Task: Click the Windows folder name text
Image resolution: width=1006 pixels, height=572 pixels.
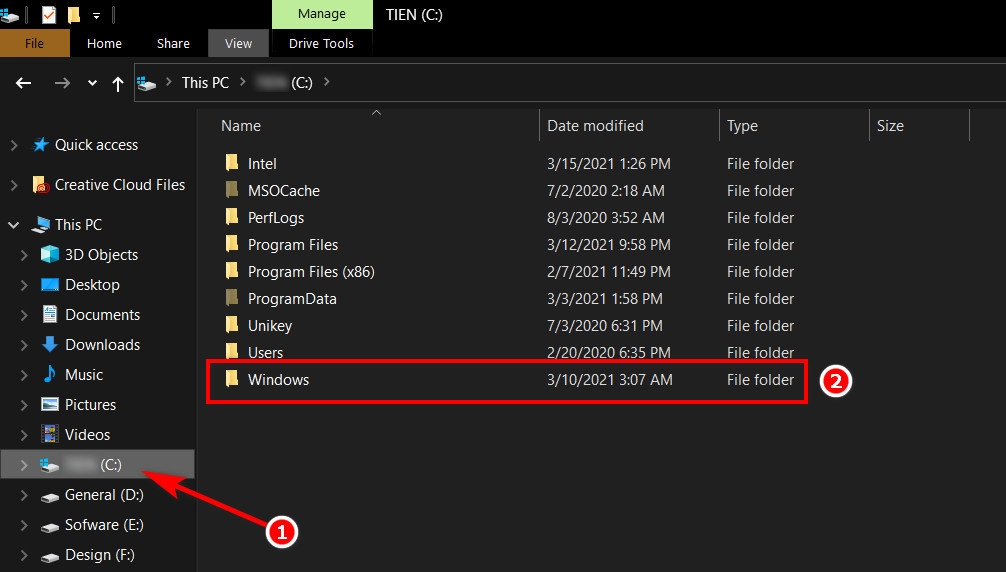Action: 278,380
